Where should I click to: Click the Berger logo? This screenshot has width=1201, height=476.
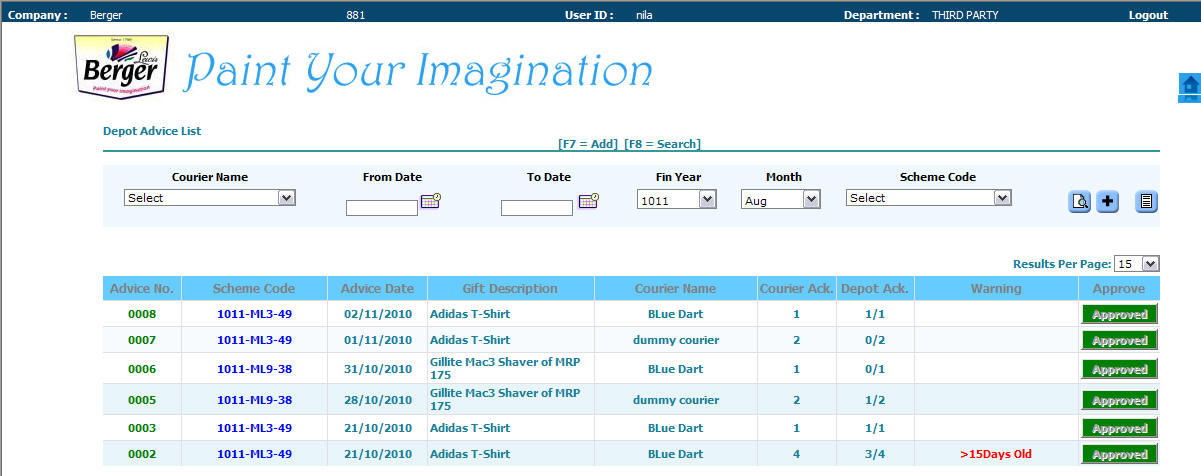[x=122, y=67]
